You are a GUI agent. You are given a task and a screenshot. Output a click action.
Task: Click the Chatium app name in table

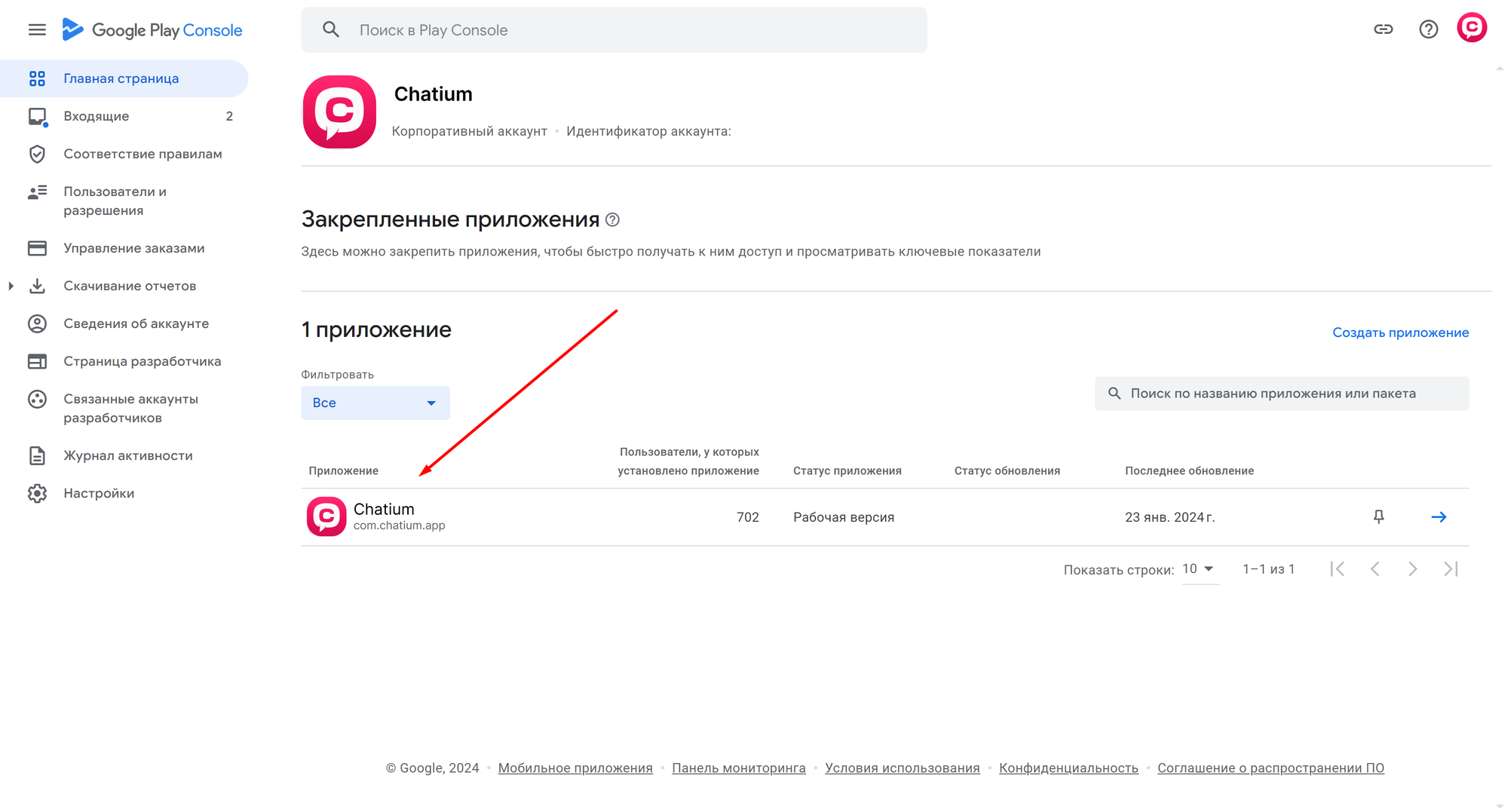click(384, 509)
